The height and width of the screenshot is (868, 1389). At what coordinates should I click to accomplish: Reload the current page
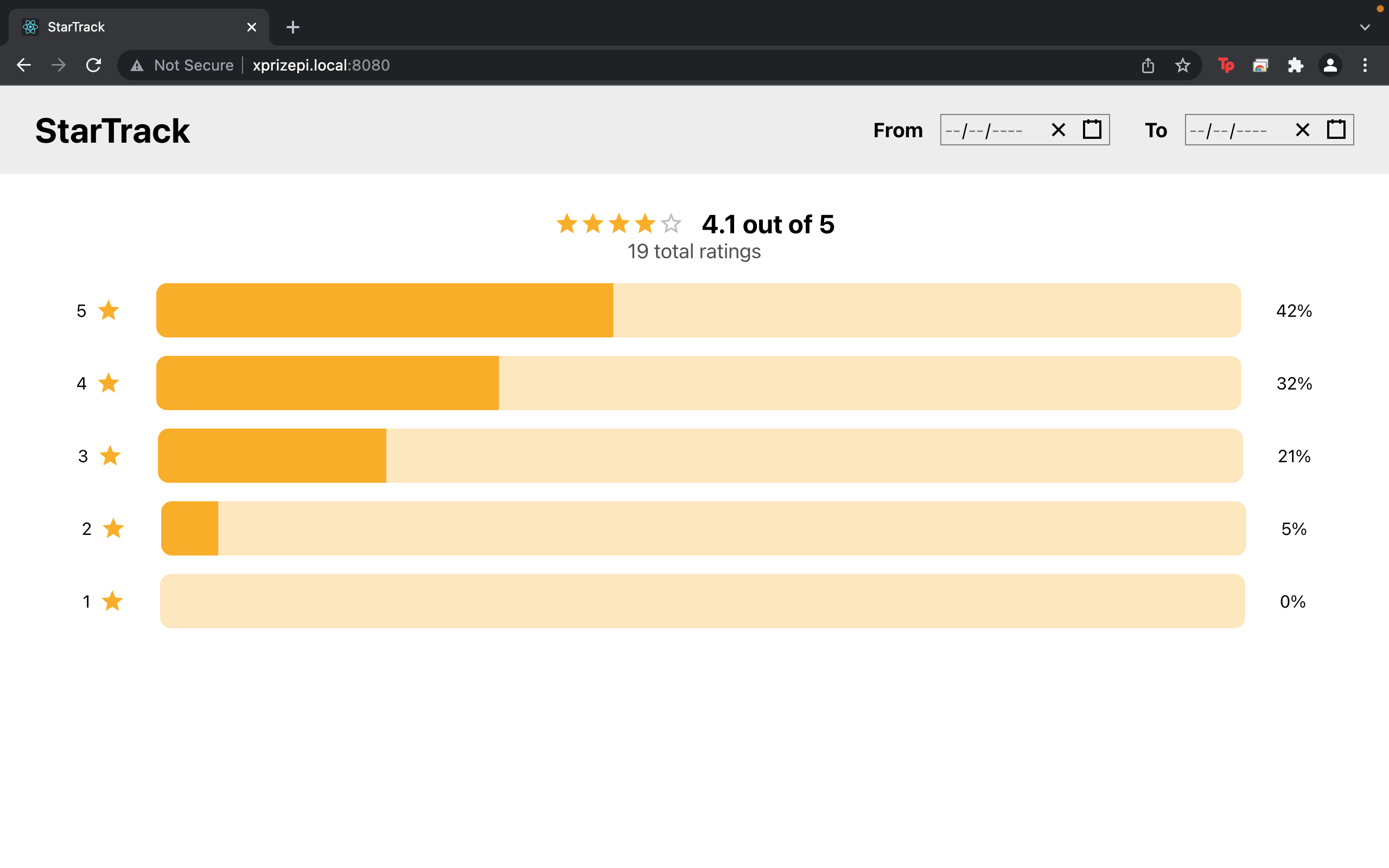[93, 66]
